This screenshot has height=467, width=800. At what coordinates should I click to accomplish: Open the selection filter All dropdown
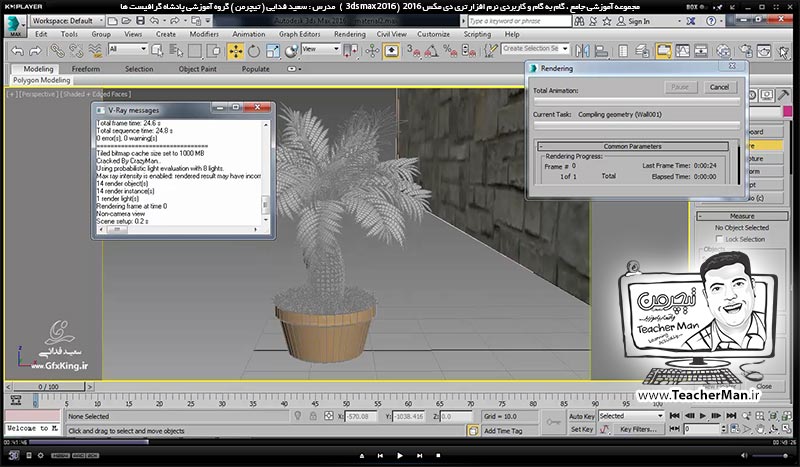coord(128,48)
